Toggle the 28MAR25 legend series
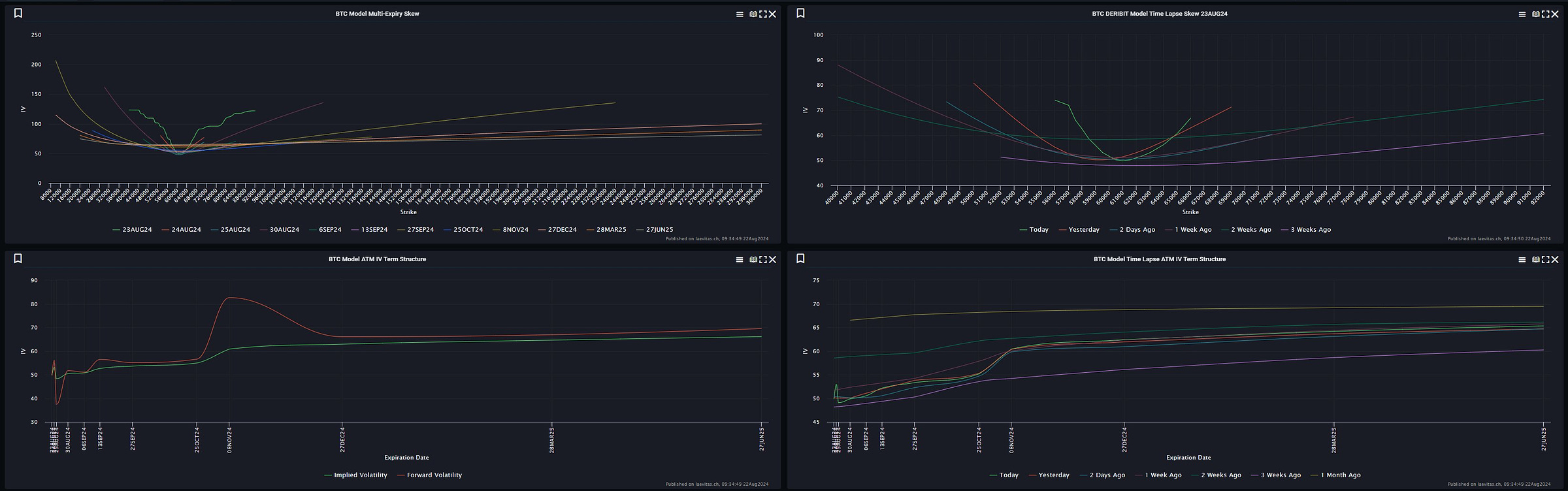 pyautogui.click(x=606, y=230)
